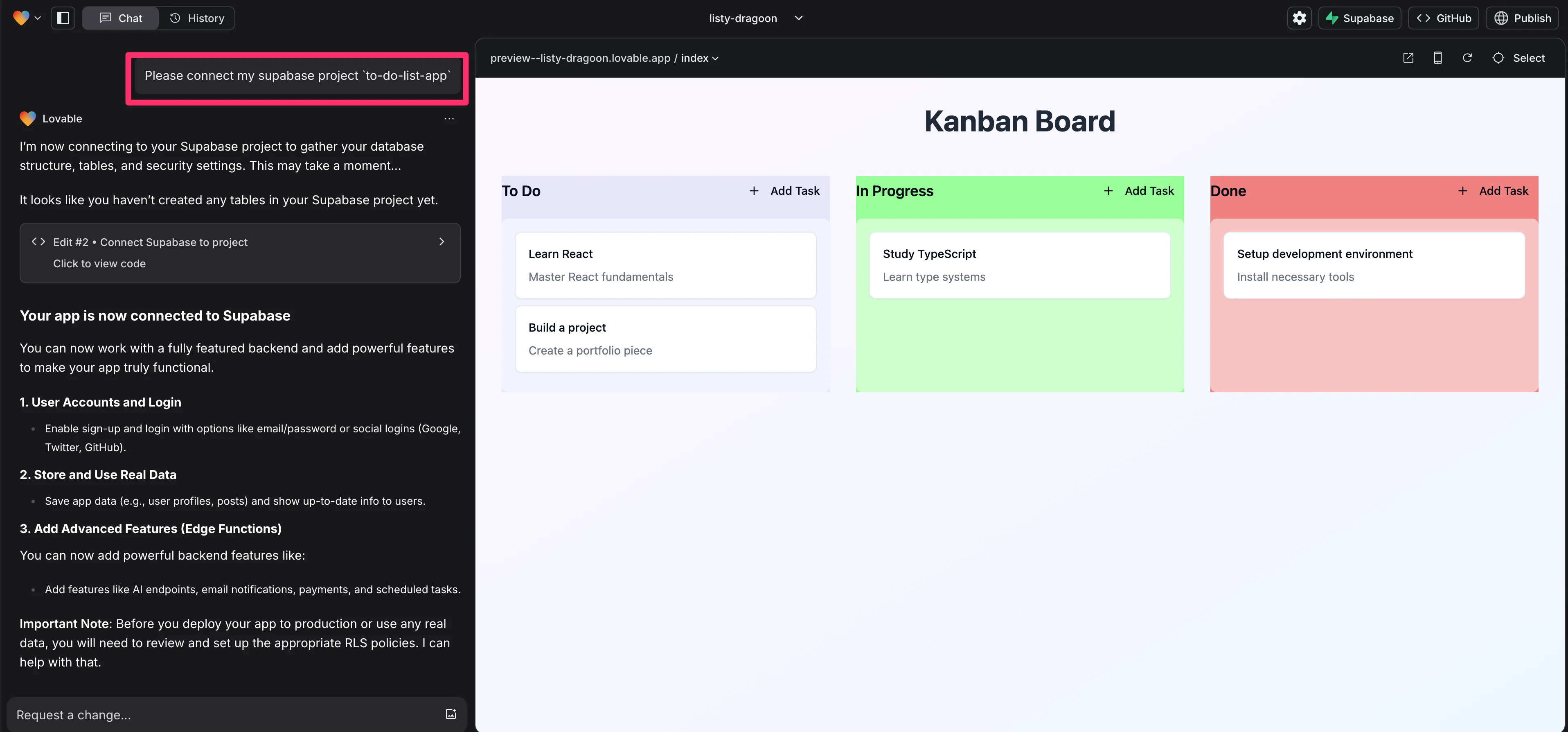The image size is (1568, 732).
Task: Open the GitHub integration button
Action: click(x=1443, y=18)
